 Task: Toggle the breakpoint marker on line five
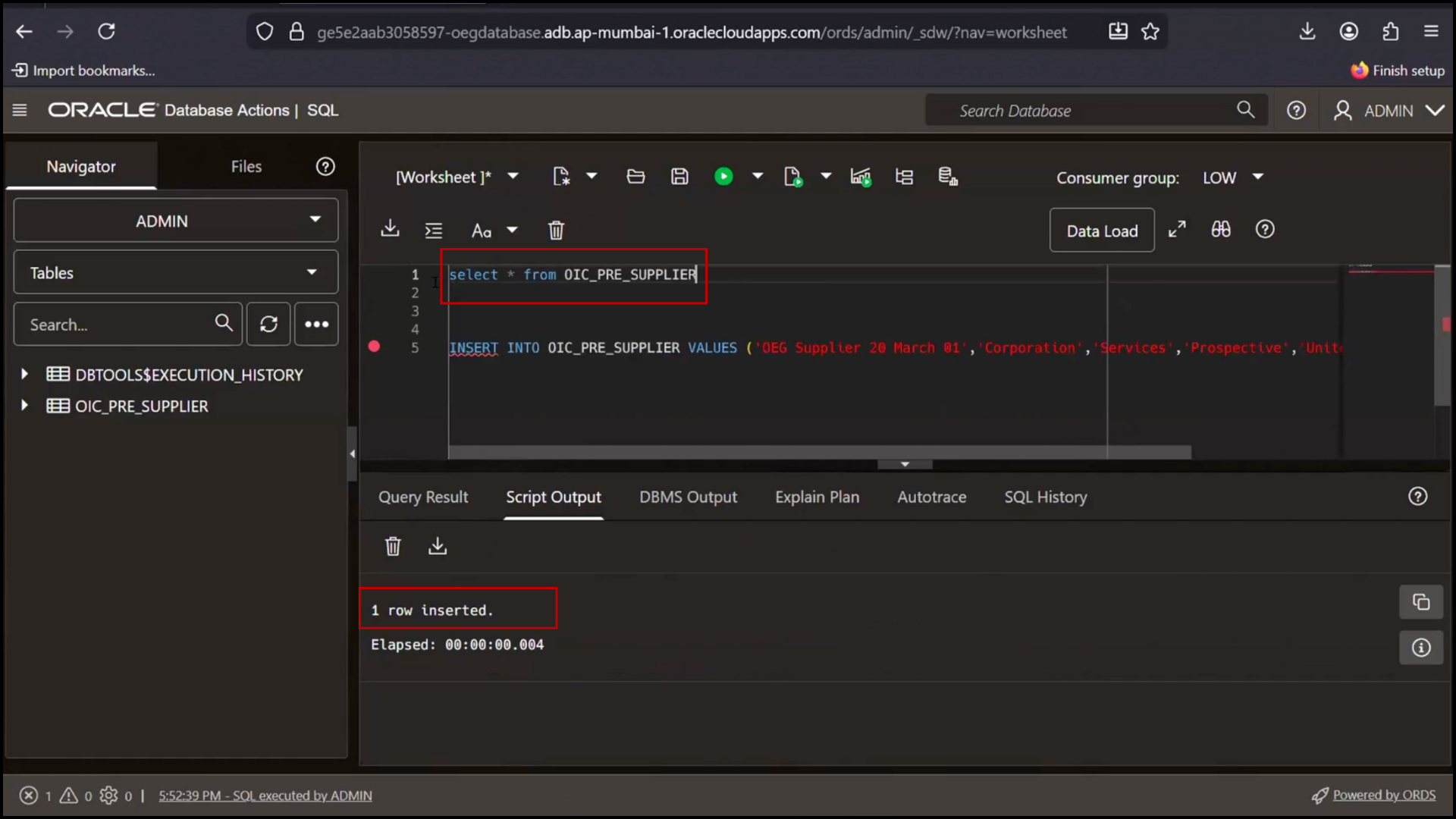pos(374,347)
